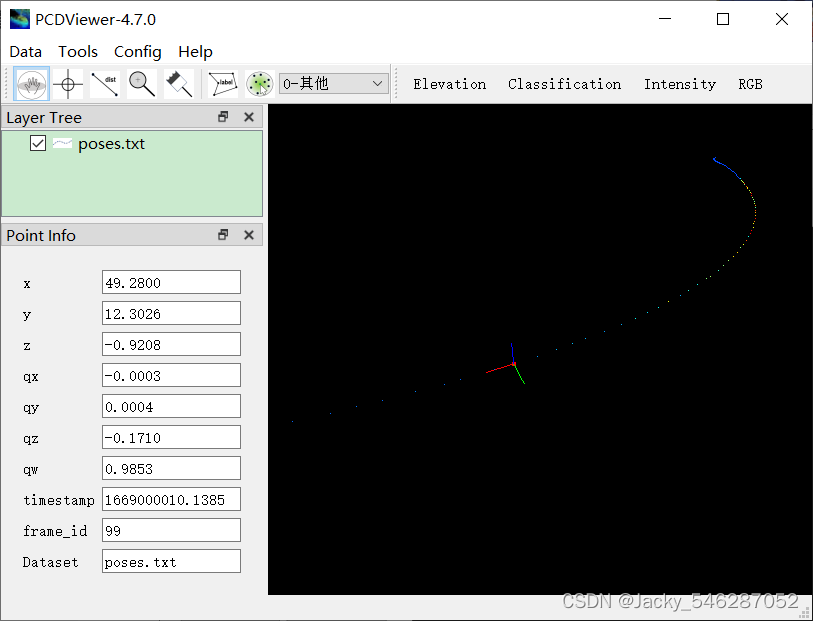Image resolution: width=813 pixels, height=621 pixels.
Task: Click the Dataset field showing poses.txt
Action: (171, 562)
